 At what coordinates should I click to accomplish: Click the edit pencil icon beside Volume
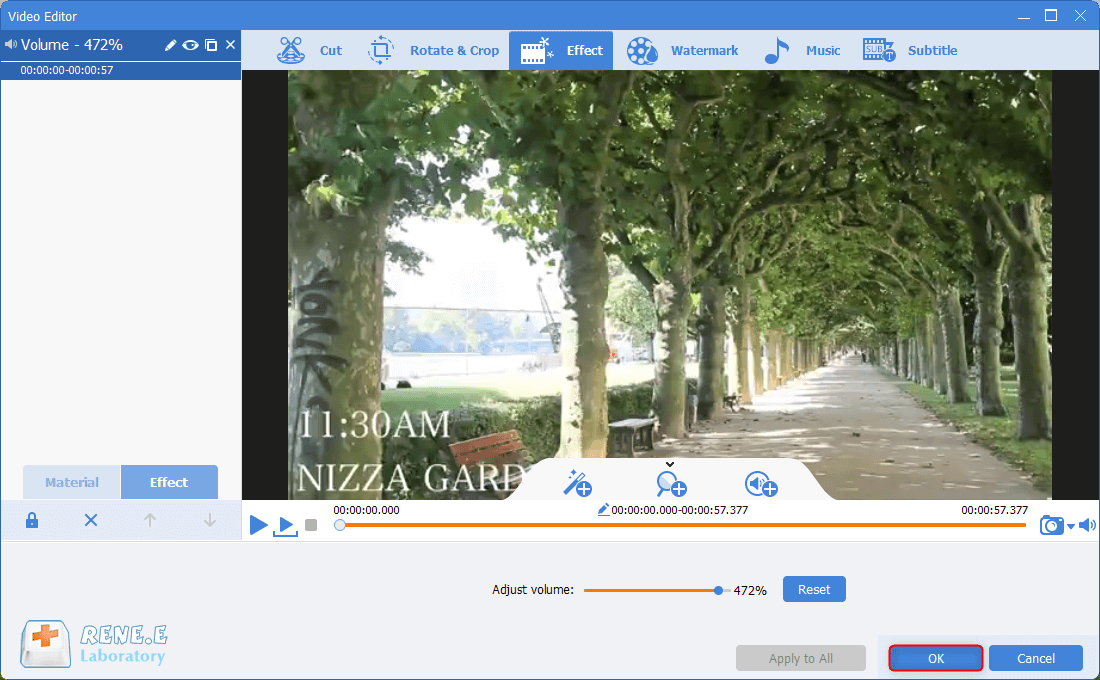click(x=170, y=45)
